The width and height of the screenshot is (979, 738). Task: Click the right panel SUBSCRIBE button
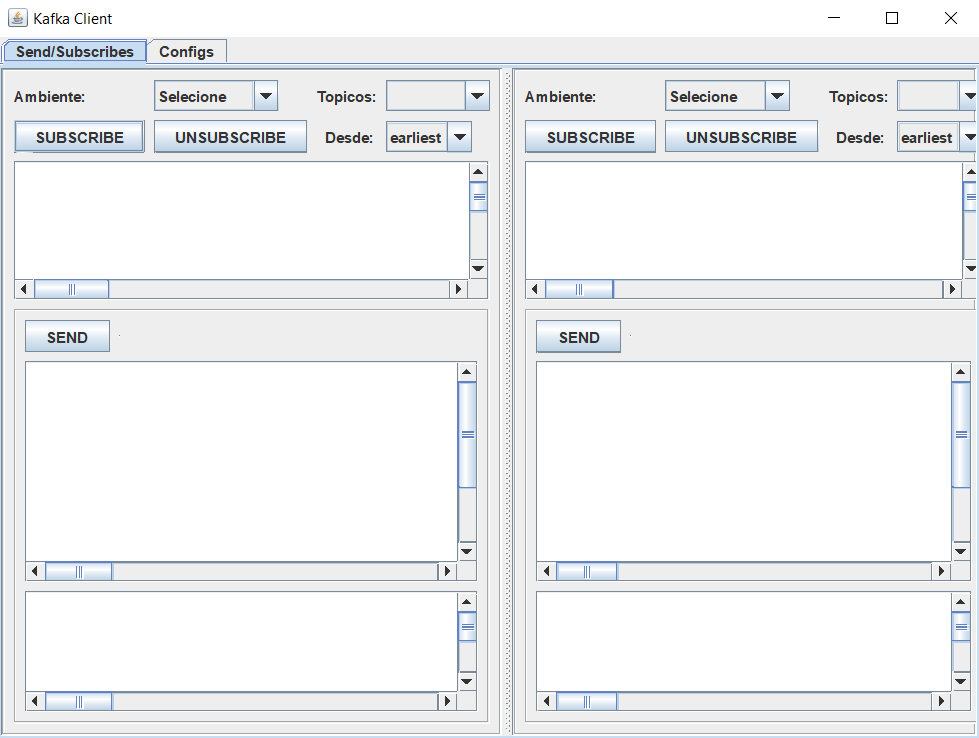point(590,137)
